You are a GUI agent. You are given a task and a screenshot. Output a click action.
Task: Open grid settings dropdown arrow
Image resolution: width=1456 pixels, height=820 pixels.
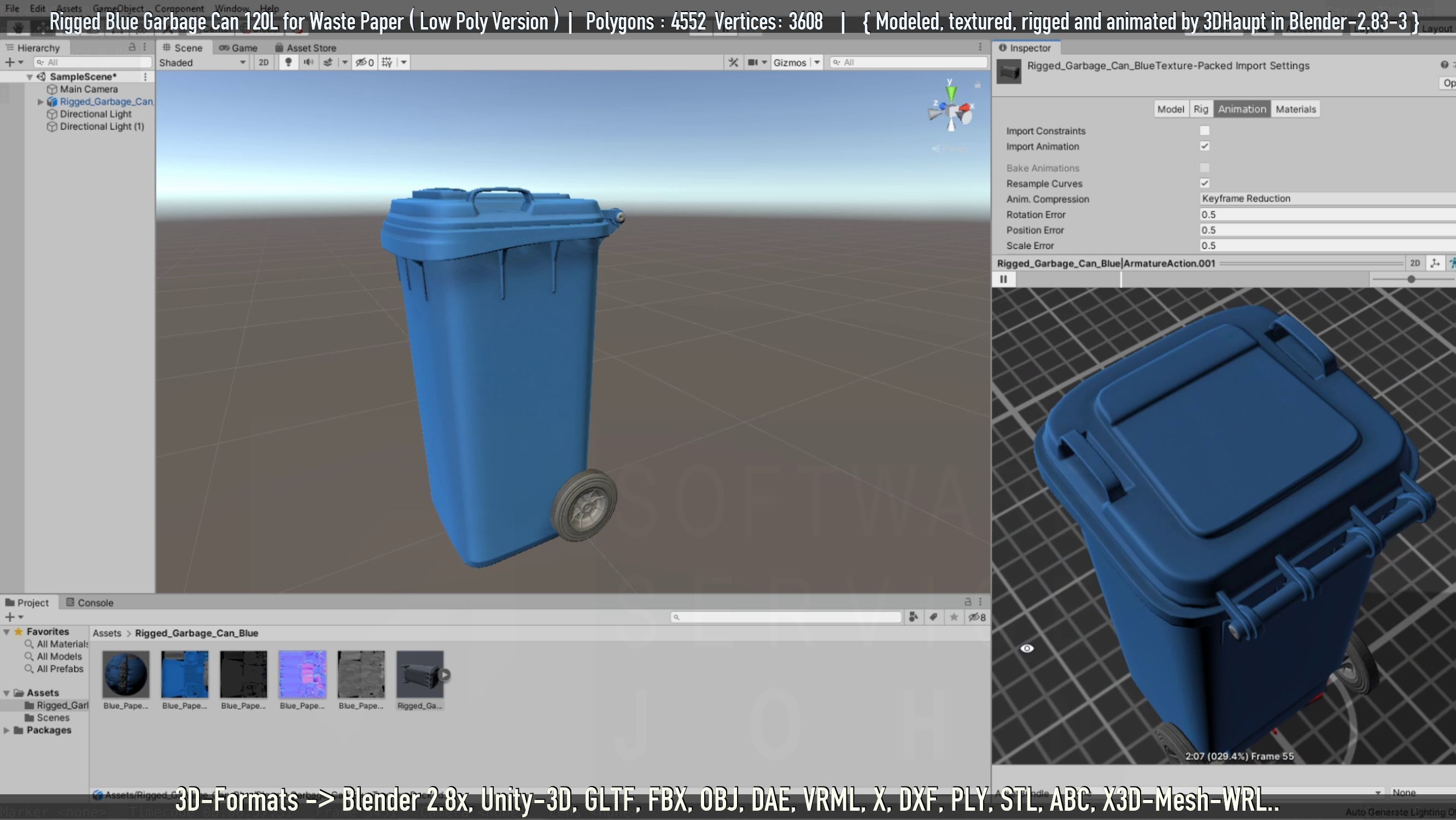[404, 62]
